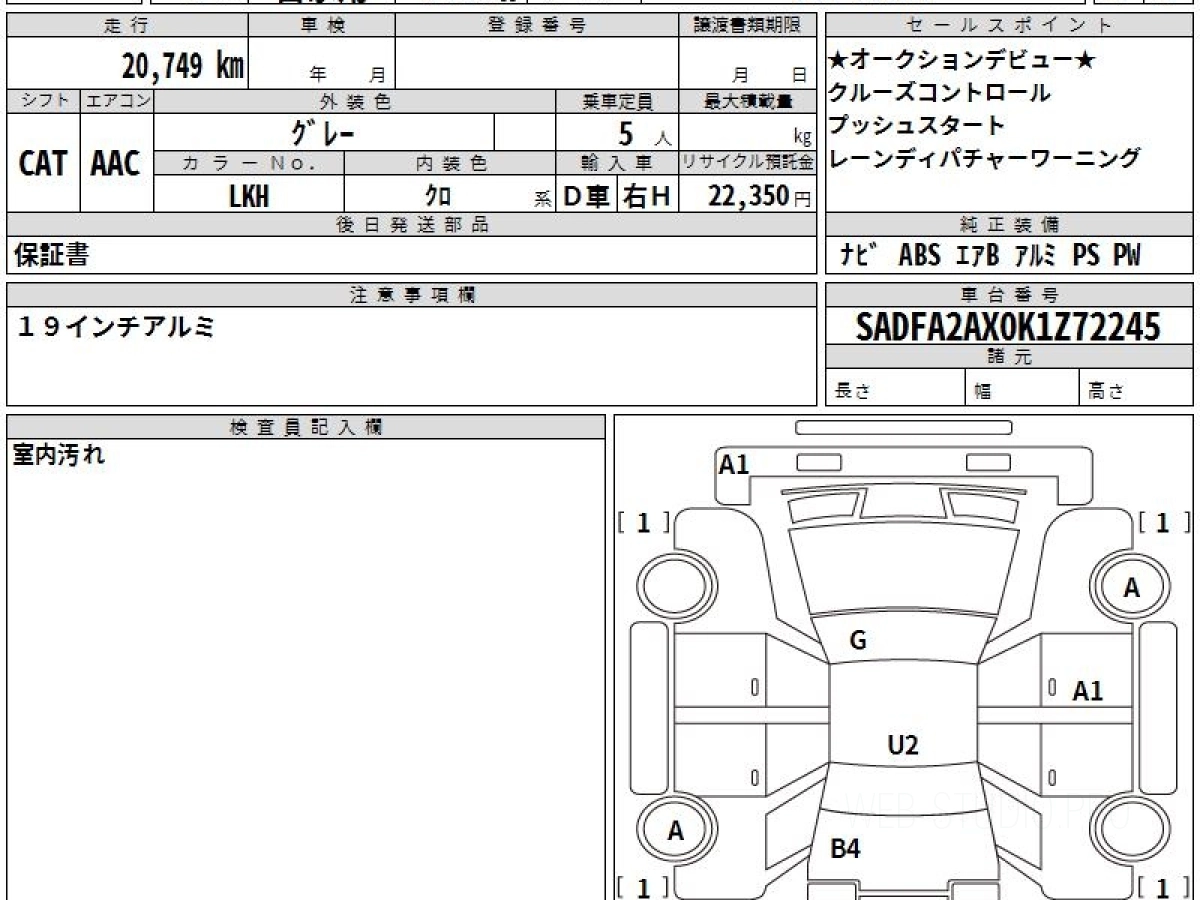The height and width of the screenshot is (900, 1200).
Task: Select the PS equipment item
Action: 1086,256
